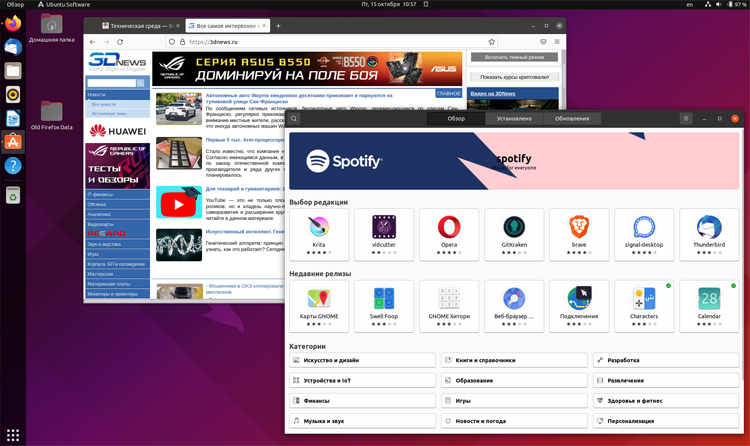This screenshot has width=750, height=446.
Task: Switch to the Обновления tab
Action: click(x=572, y=118)
